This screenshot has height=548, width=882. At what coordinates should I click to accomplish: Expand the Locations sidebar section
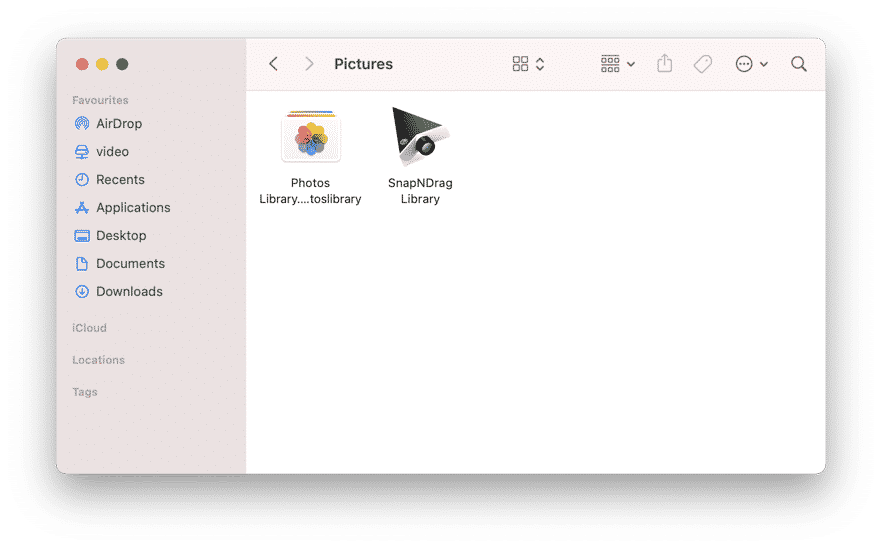click(98, 360)
